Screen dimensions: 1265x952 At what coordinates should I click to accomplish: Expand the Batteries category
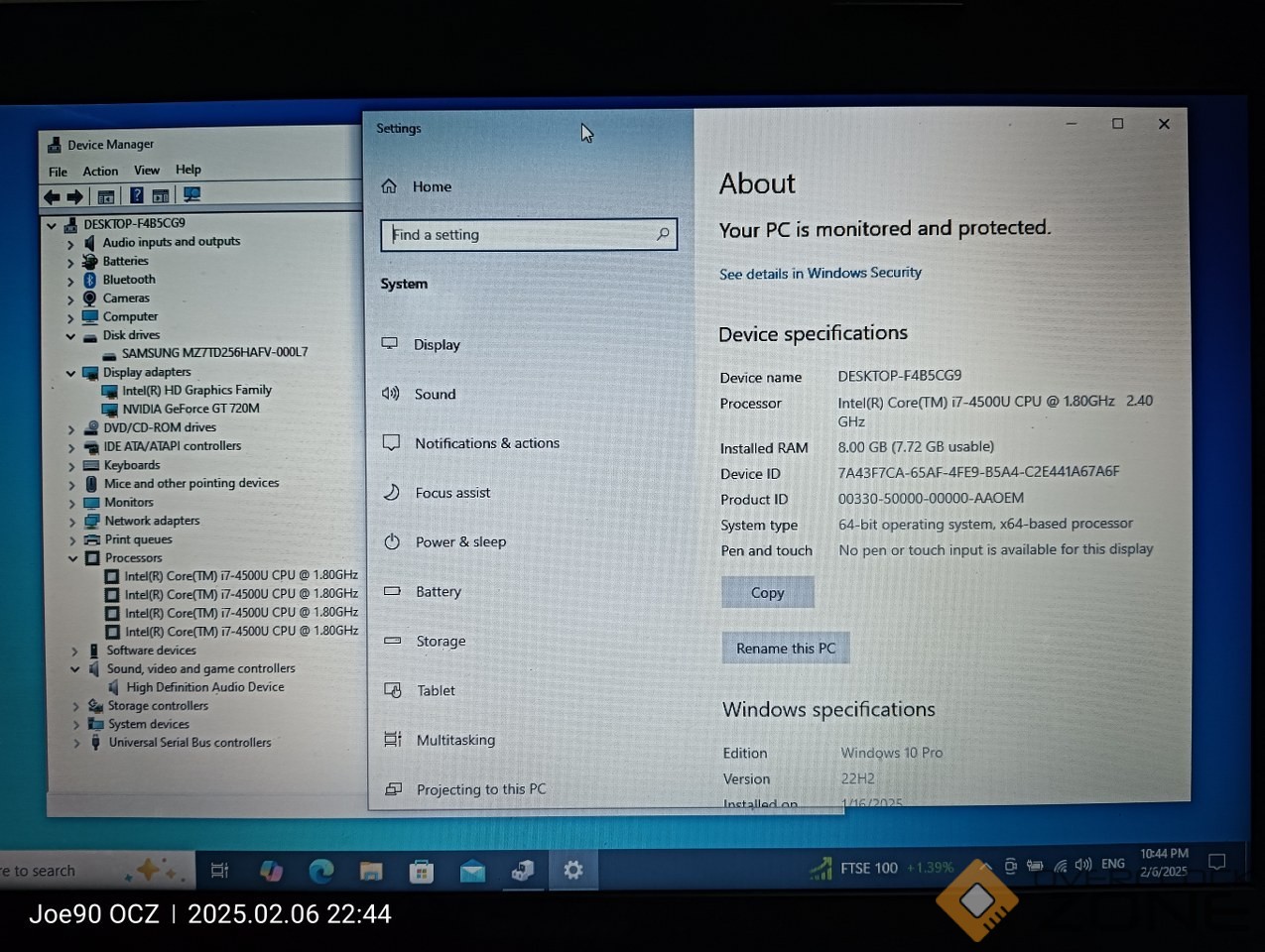(70, 263)
